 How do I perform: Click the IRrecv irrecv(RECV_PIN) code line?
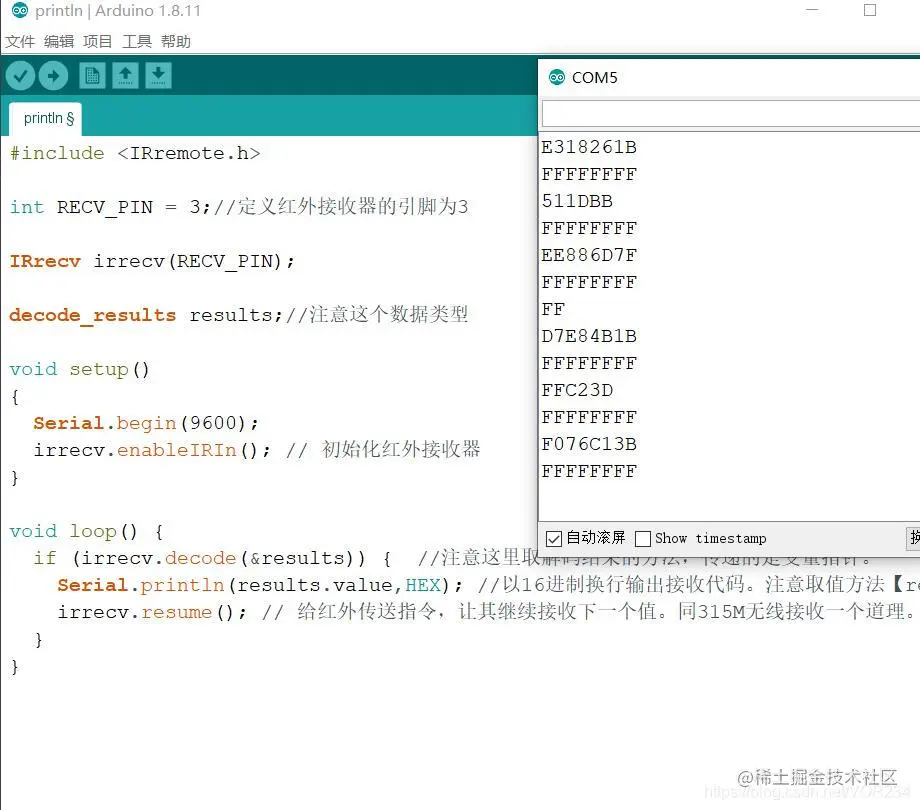[x=152, y=261]
